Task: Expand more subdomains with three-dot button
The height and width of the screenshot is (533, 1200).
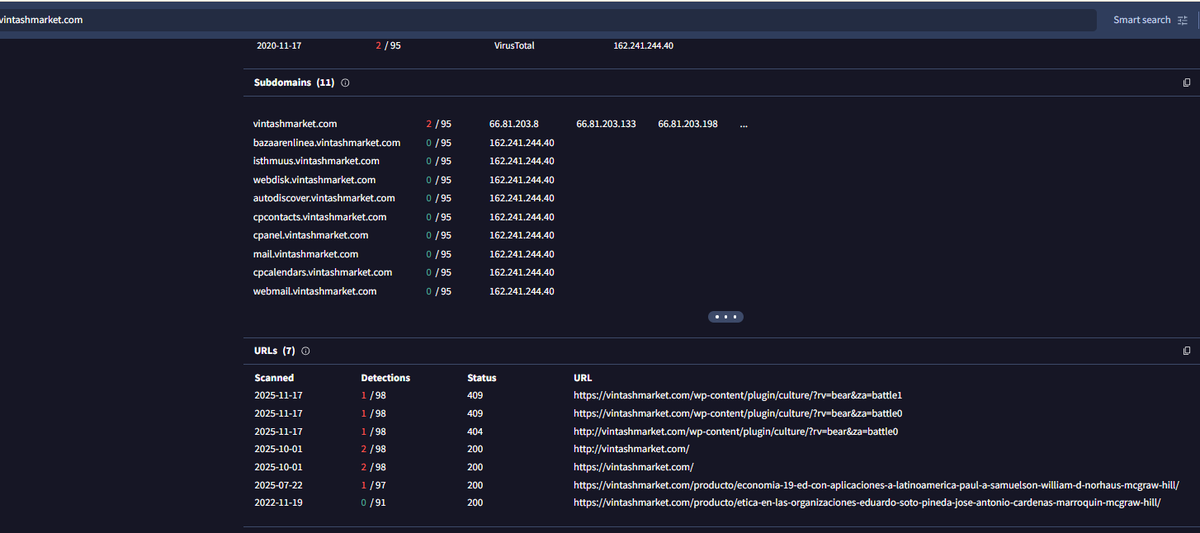Action: pyautogui.click(x=726, y=317)
